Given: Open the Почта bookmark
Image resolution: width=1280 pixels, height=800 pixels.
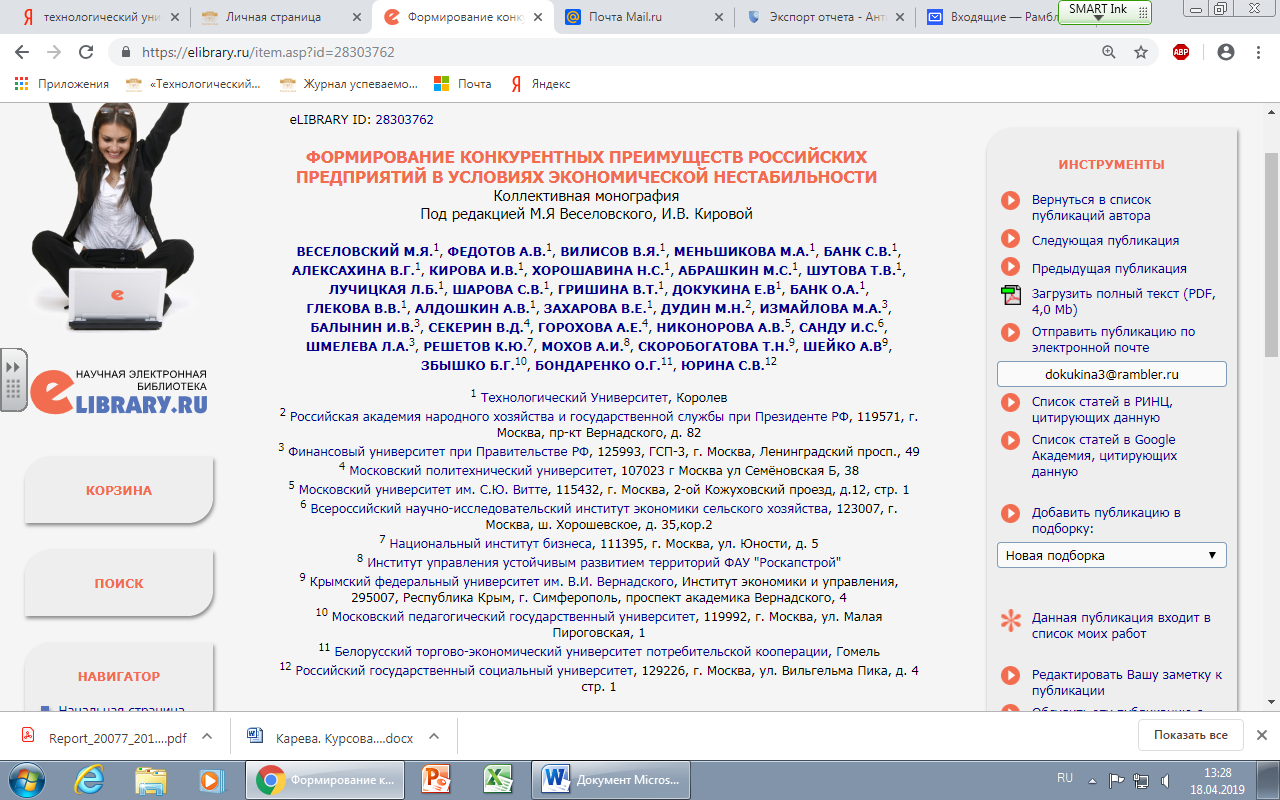Looking at the screenshot, I should pos(463,84).
